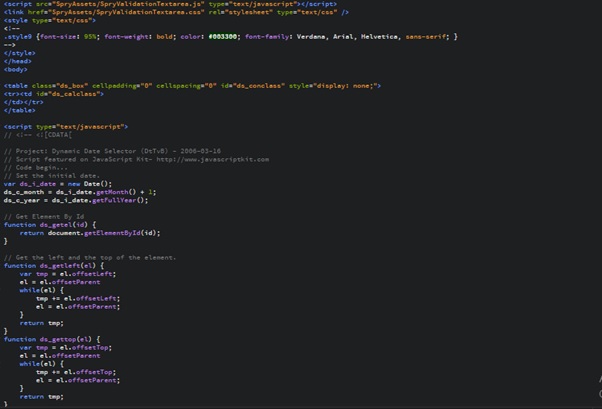Click the "Set the initial date." comment
Screen dimensions: 602x409
[52, 176]
